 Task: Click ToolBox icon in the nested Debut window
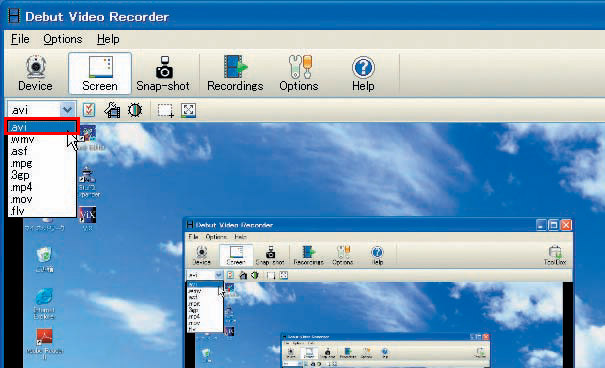(x=555, y=255)
